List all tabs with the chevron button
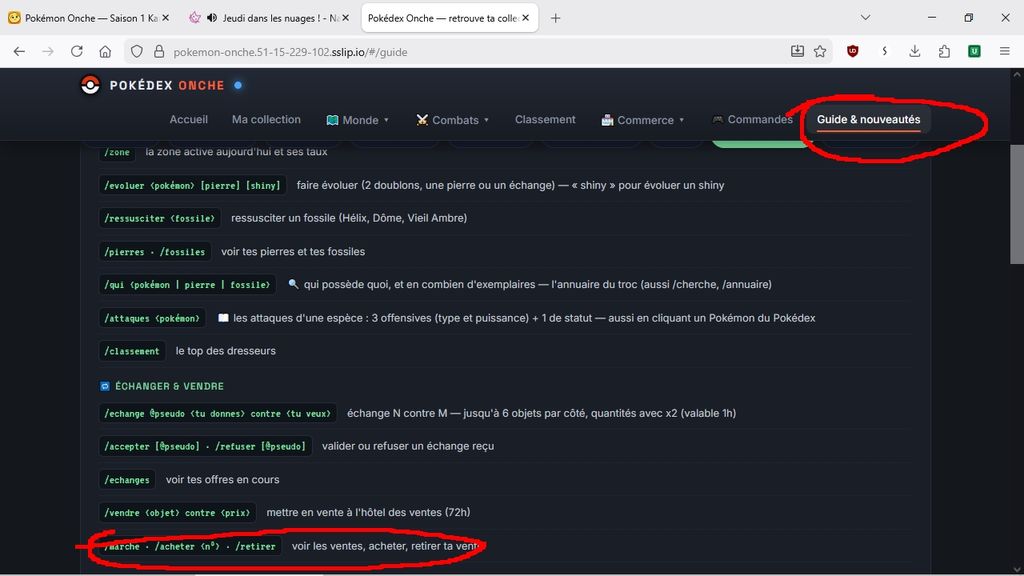This screenshot has height=576, width=1024. pos(865,18)
